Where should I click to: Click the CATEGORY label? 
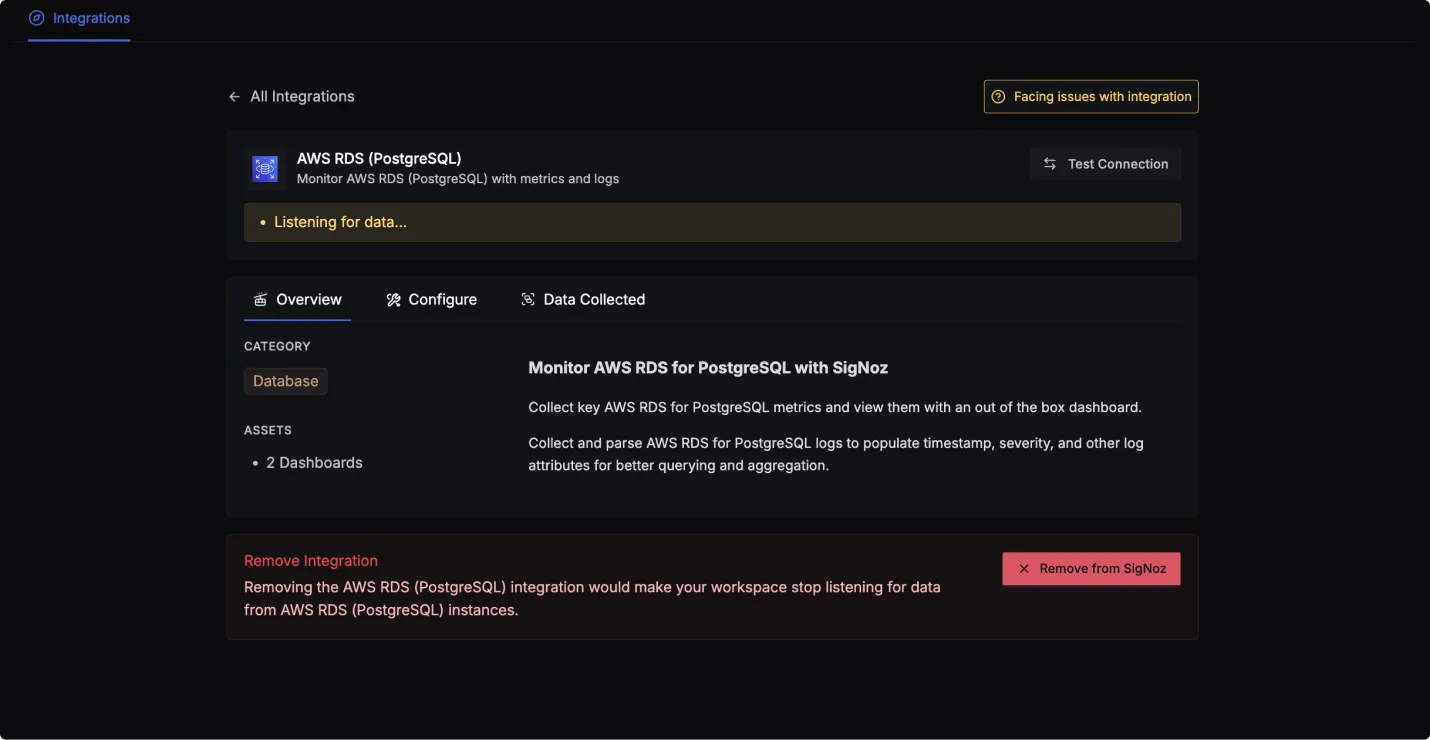277,346
